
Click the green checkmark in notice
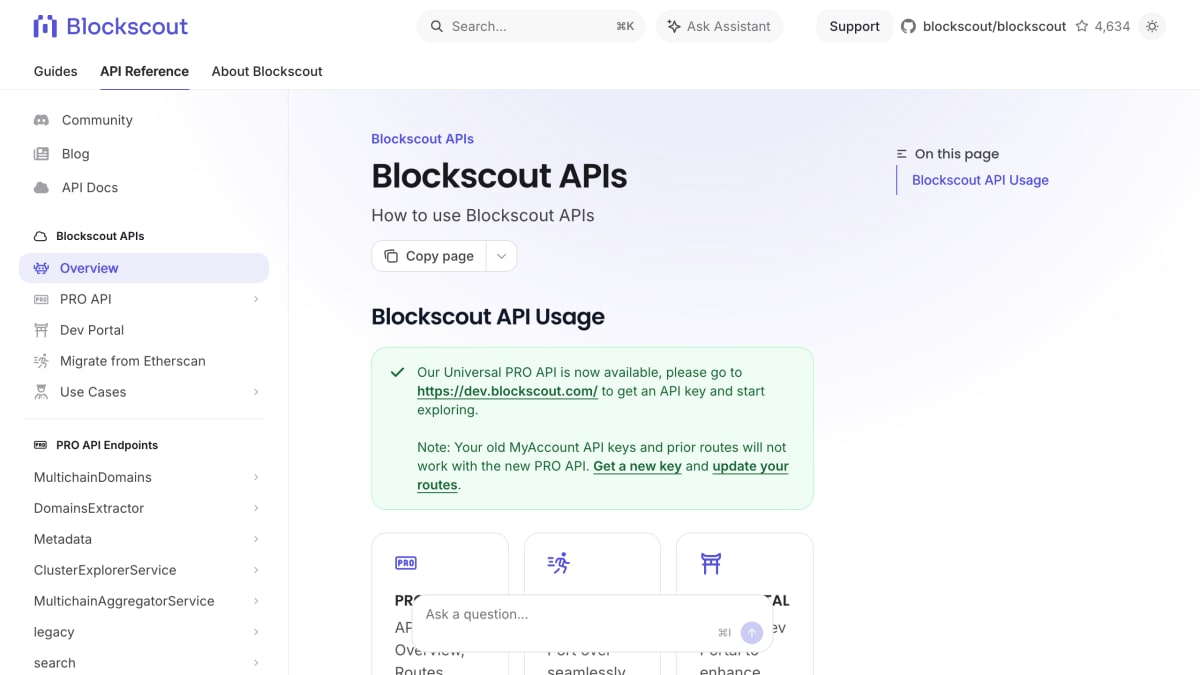pyautogui.click(x=397, y=372)
